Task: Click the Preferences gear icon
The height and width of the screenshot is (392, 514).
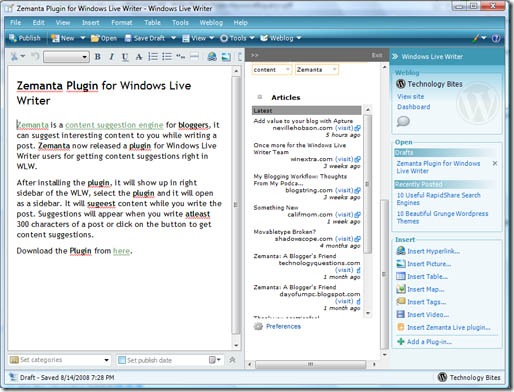Action: [258, 326]
